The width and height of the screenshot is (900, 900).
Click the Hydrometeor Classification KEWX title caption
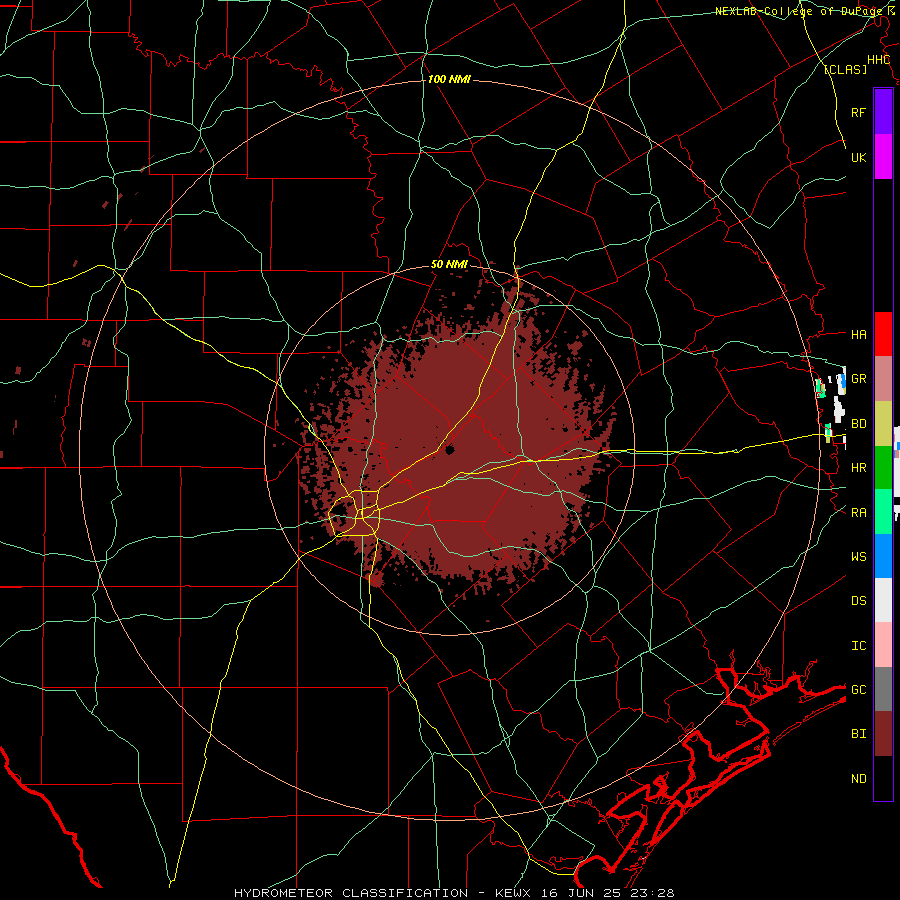pos(454,893)
